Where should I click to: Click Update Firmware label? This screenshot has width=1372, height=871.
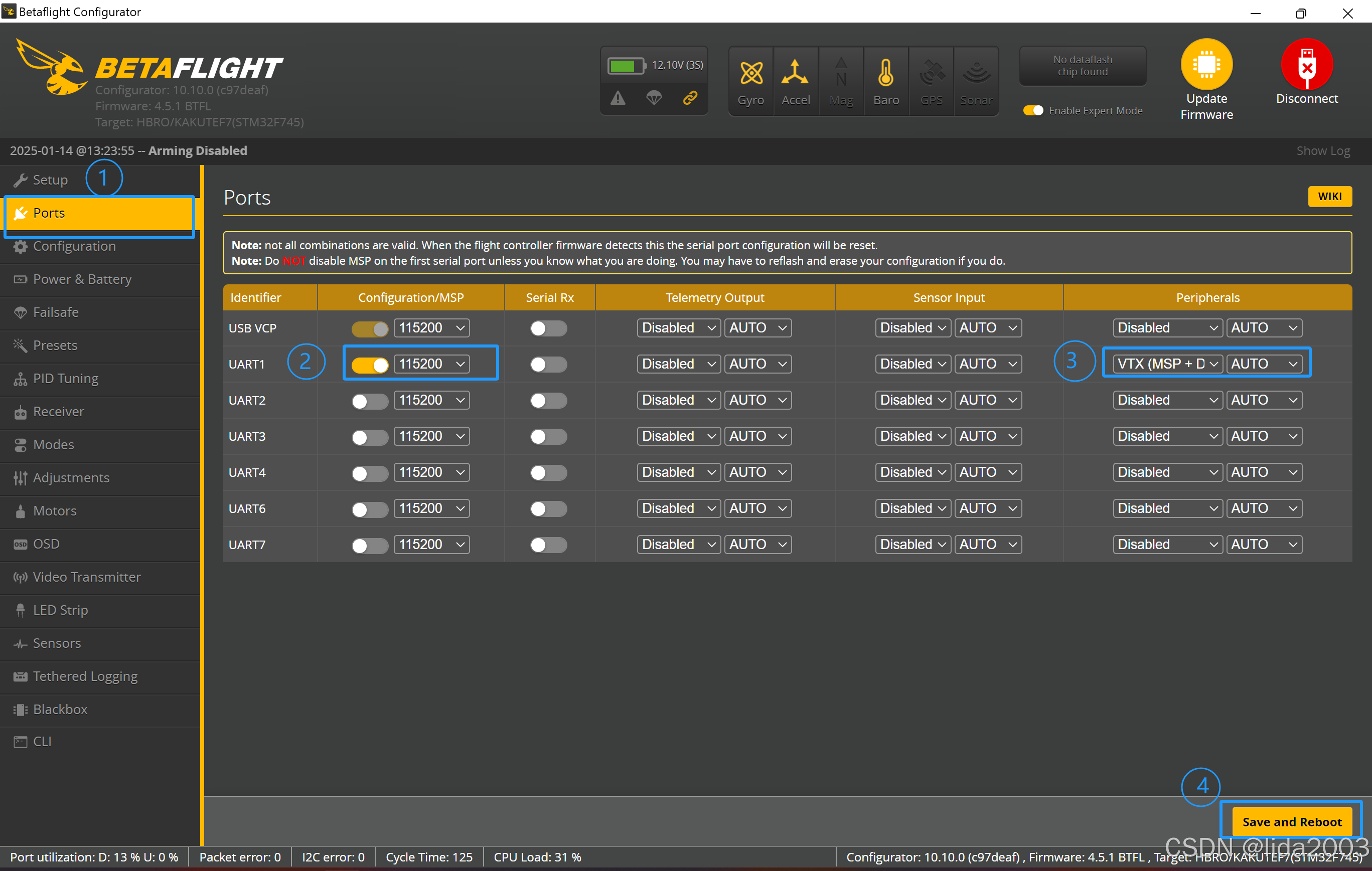1206,106
